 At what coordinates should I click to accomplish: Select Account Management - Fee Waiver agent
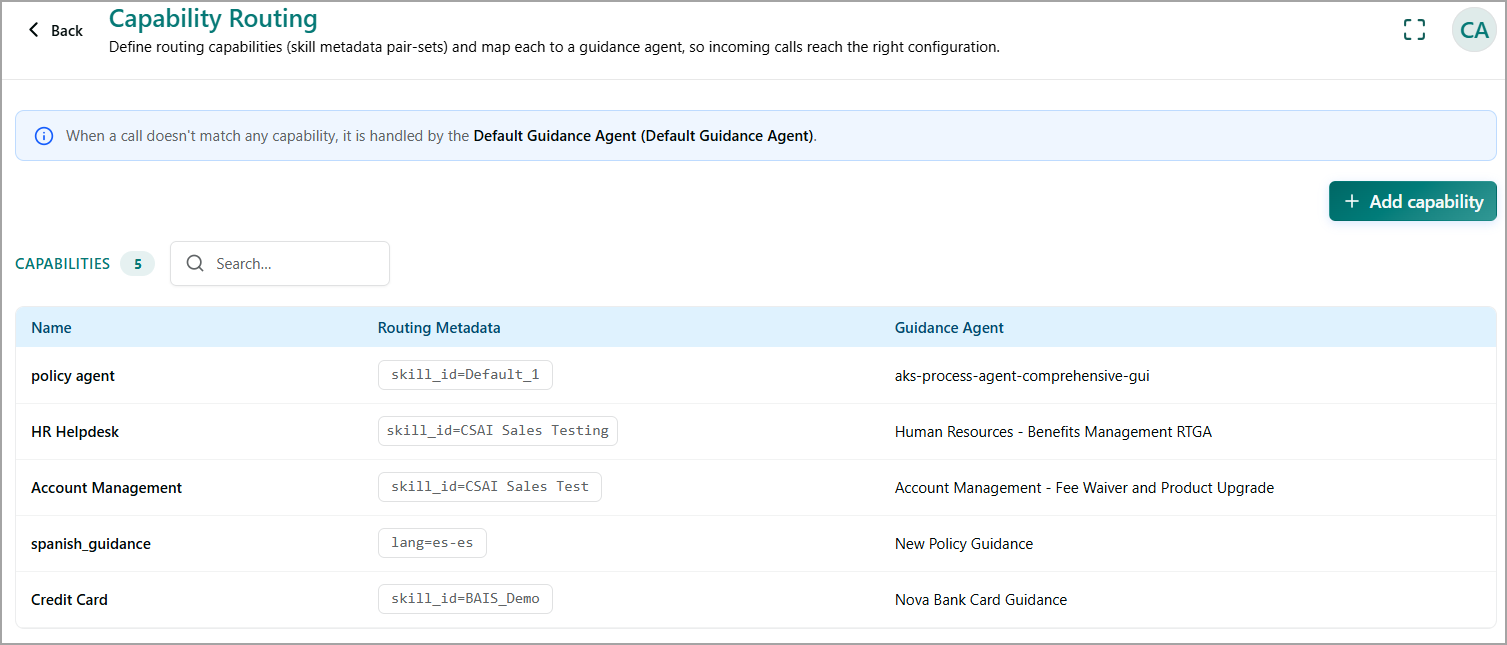pyautogui.click(x=1084, y=488)
